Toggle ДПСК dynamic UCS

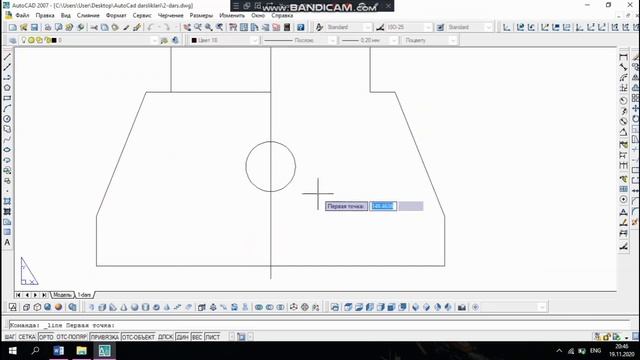165,337
